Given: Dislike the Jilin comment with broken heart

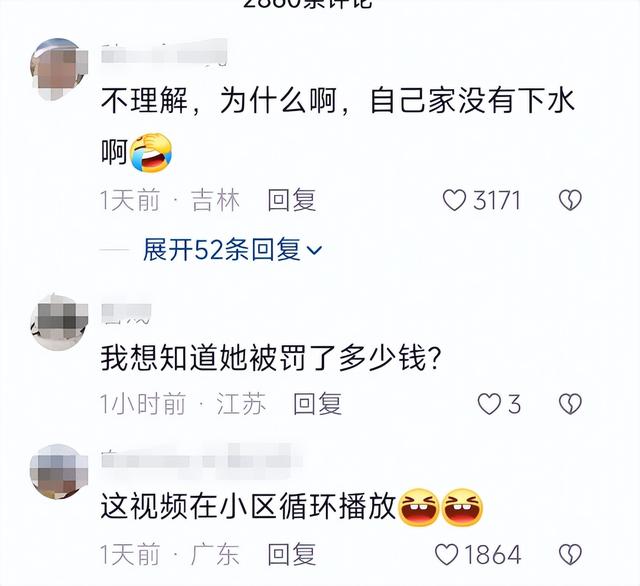Looking at the screenshot, I should point(570,200).
